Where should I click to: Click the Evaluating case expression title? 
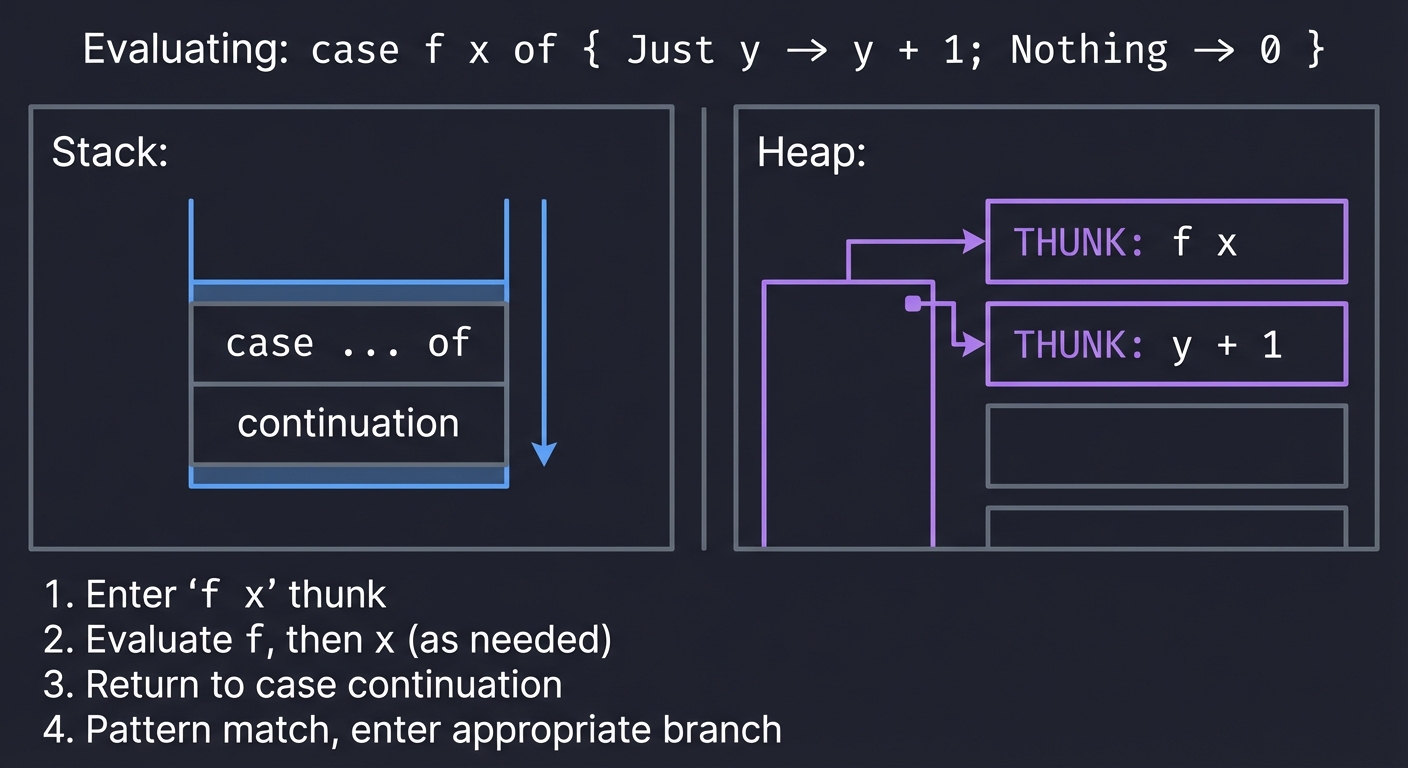pos(704,49)
